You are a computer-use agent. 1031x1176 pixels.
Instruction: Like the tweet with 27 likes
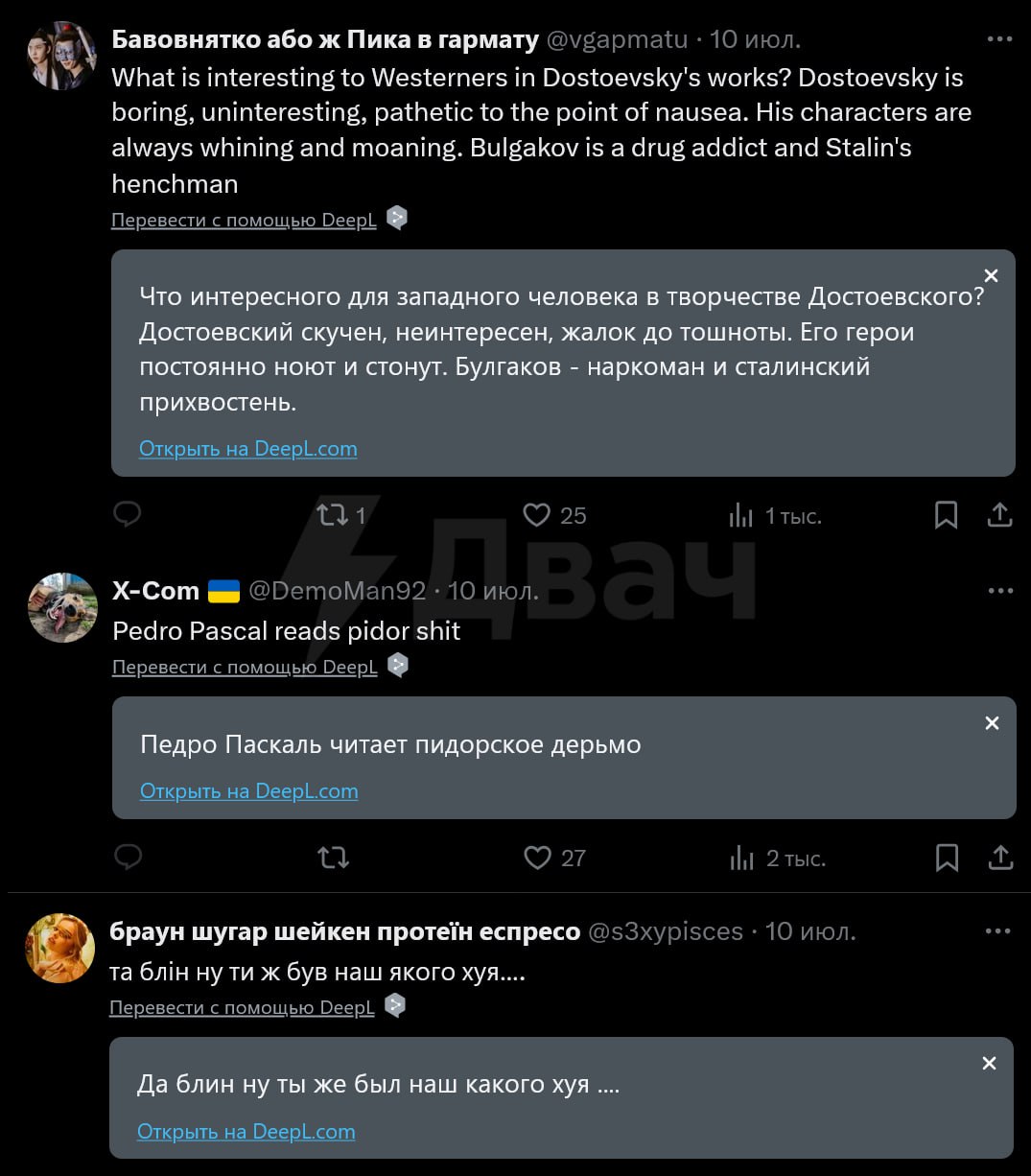coord(555,858)
